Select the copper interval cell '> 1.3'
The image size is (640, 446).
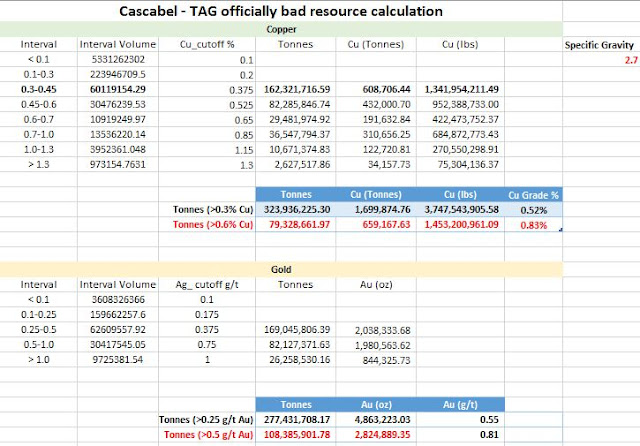(x=38, y=164)
